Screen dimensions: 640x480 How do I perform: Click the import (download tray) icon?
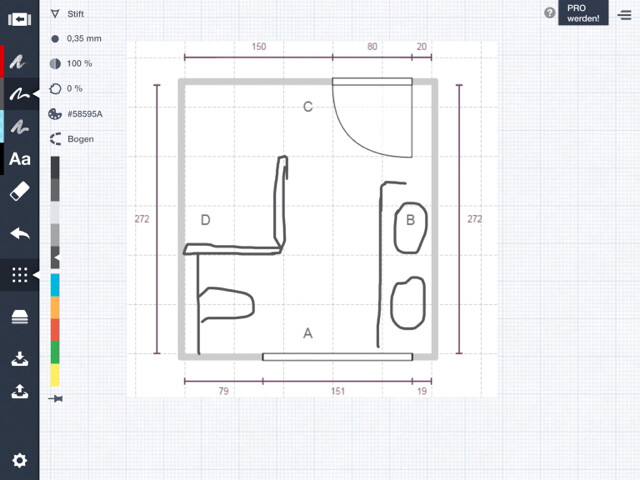pyautogui.click(x=19, y=359)
